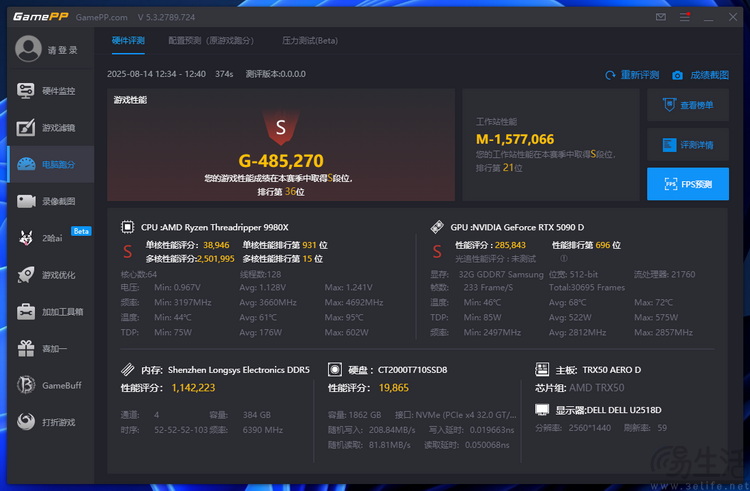Open 喜加一 gift box icon

pos(26,349)
